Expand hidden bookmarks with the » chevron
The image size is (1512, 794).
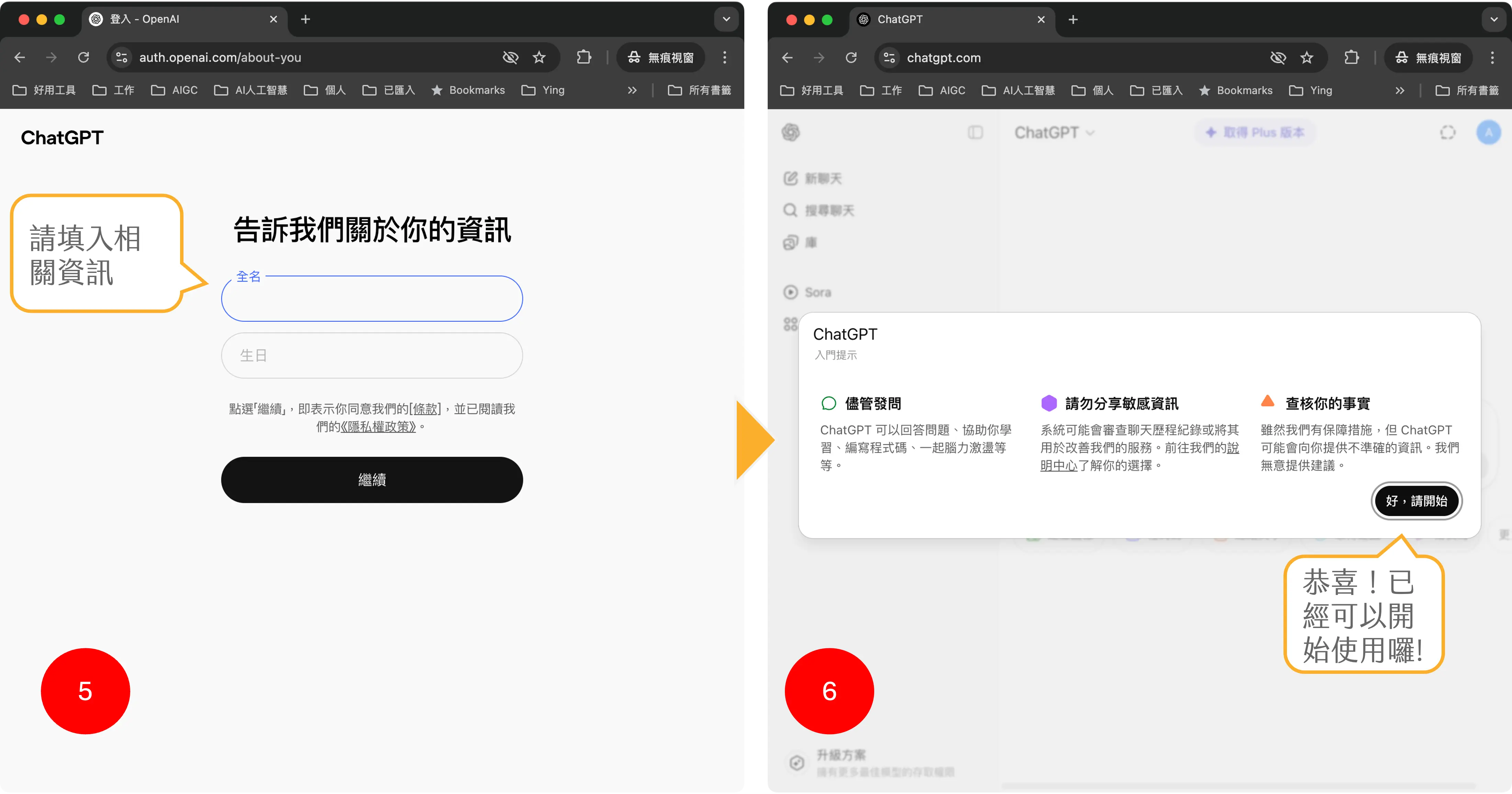[x=632, y=90]
